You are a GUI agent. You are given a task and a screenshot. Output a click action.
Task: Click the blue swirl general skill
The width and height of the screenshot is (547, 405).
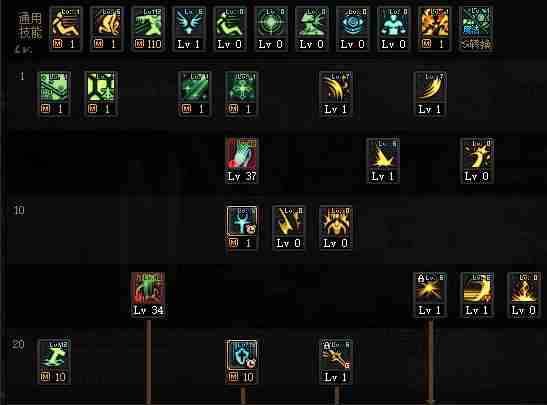click(352, 29)
